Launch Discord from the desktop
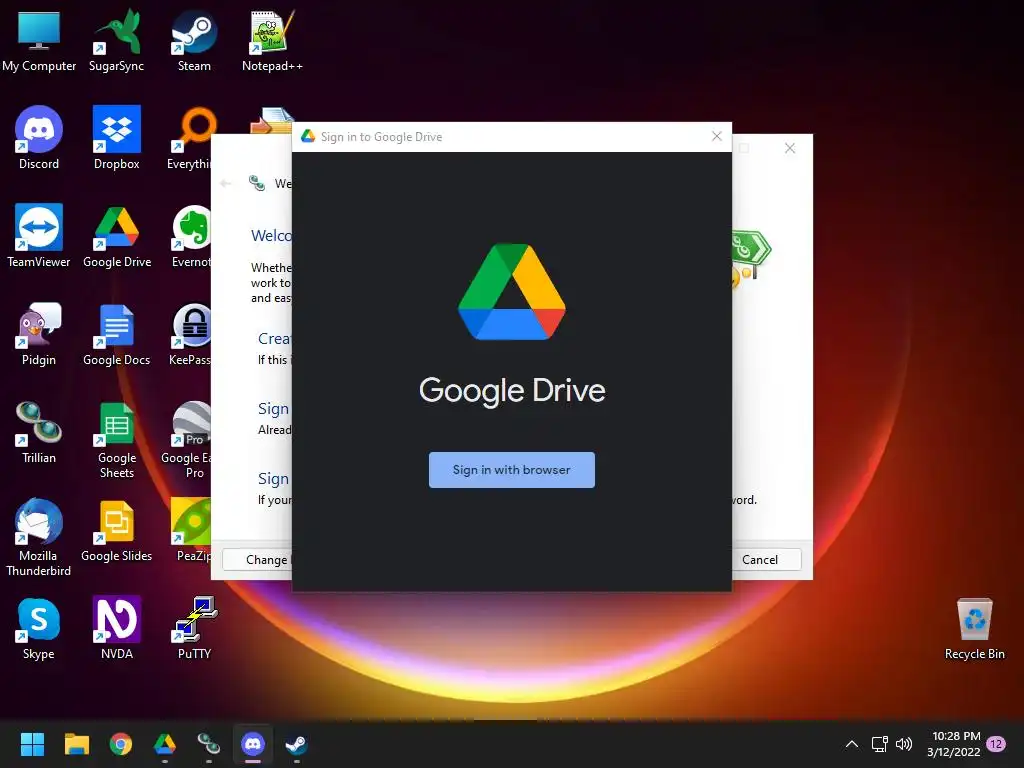The width and height of the screenshot is (1024, 768). (x=39, y=138)
